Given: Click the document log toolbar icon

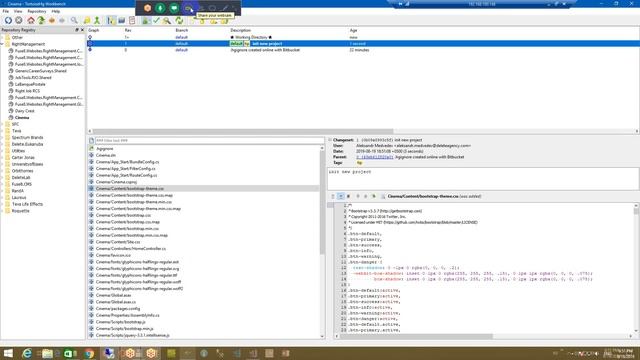Looking at the screenshot, I should pyautogui.click(x=132, y=20).
